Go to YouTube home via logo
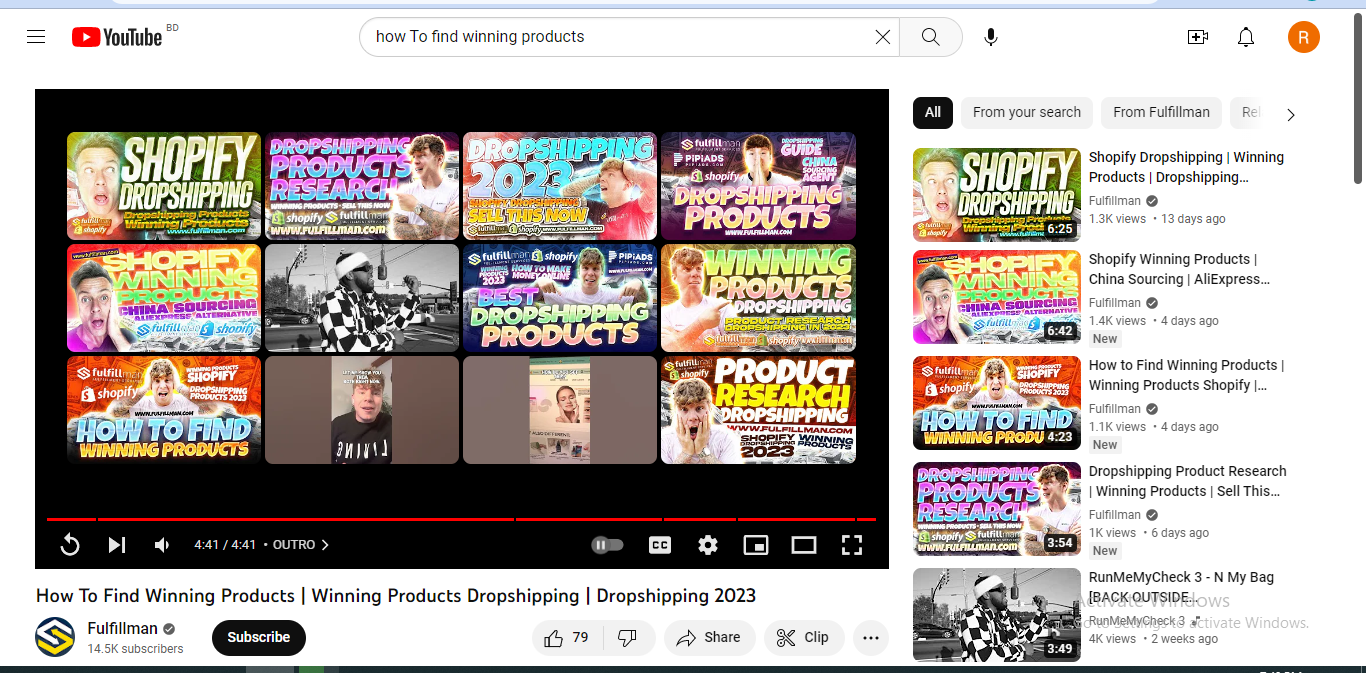Screen dimensions: 1366x673 pos(117,37)
